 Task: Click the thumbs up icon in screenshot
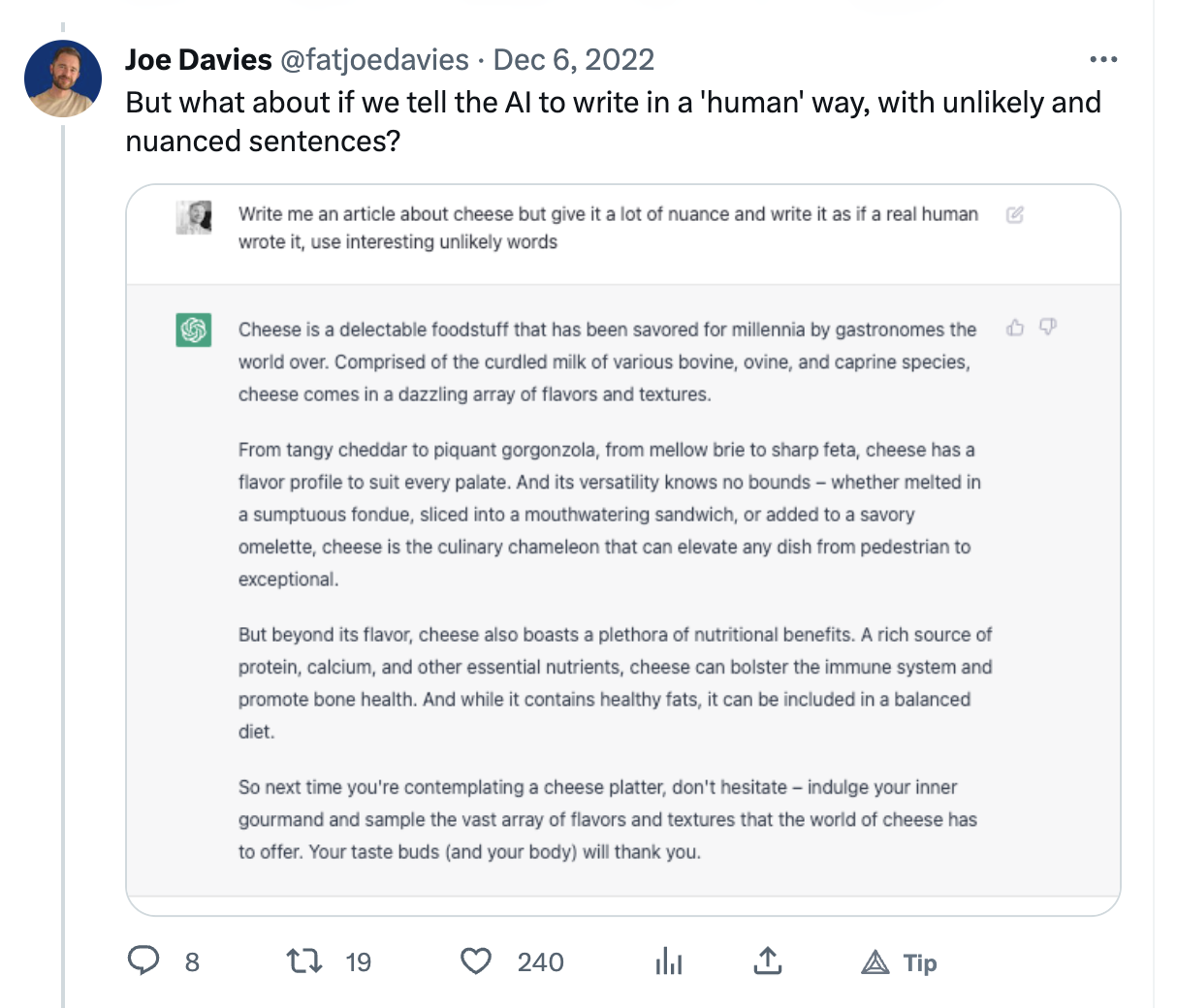pyautogui.click(x=1015, y=328)
